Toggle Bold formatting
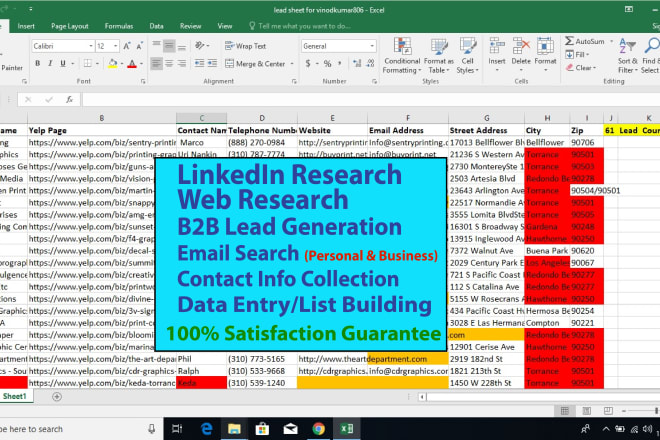The image size is (660, 440). (x=38, y=64)
